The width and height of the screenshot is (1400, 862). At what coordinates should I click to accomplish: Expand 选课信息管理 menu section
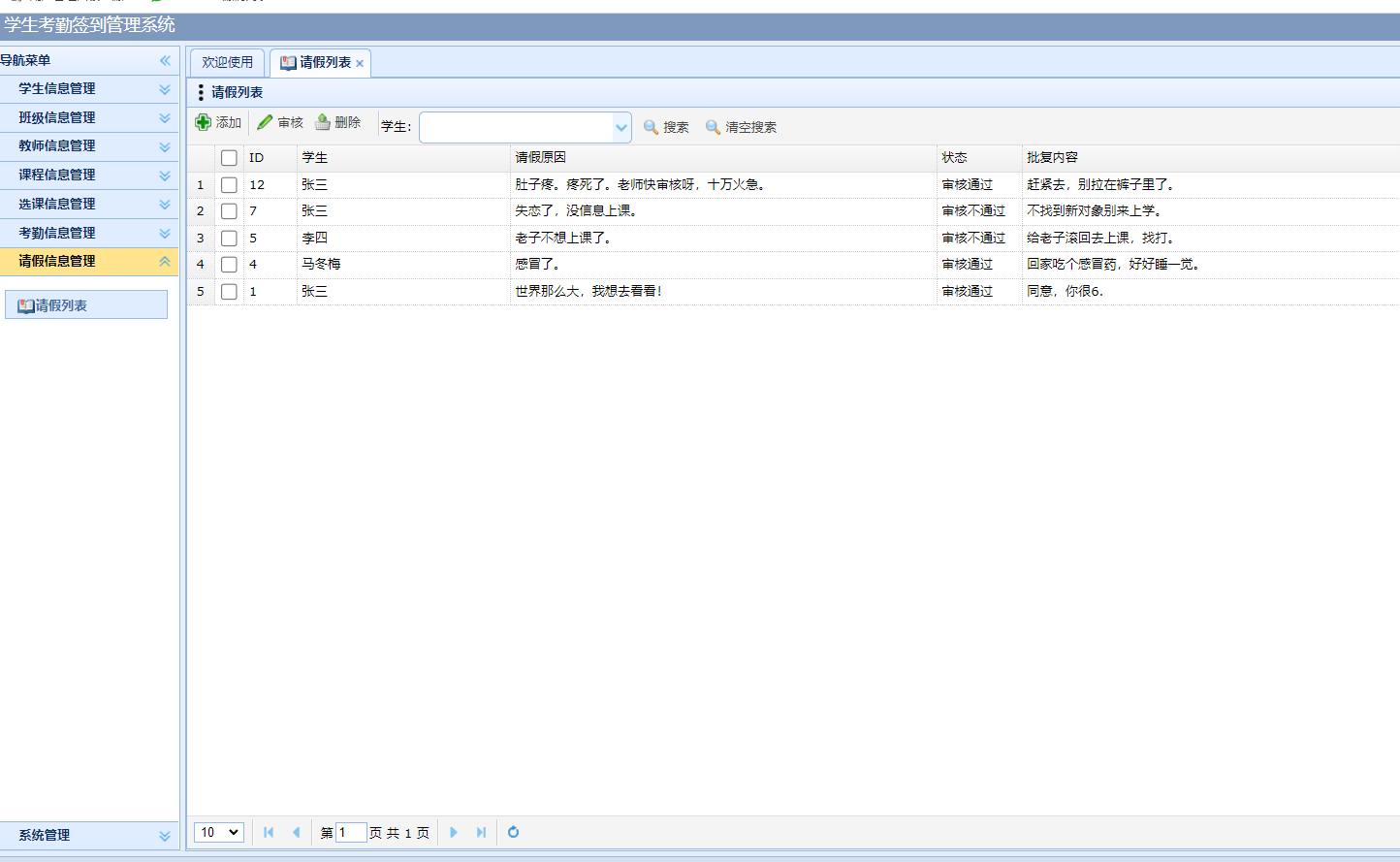pyautogui.click(x=165, y=205)
